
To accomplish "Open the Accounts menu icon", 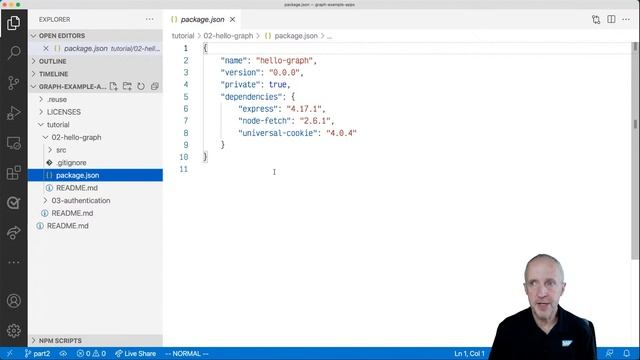I will click(x=13, y=301).
